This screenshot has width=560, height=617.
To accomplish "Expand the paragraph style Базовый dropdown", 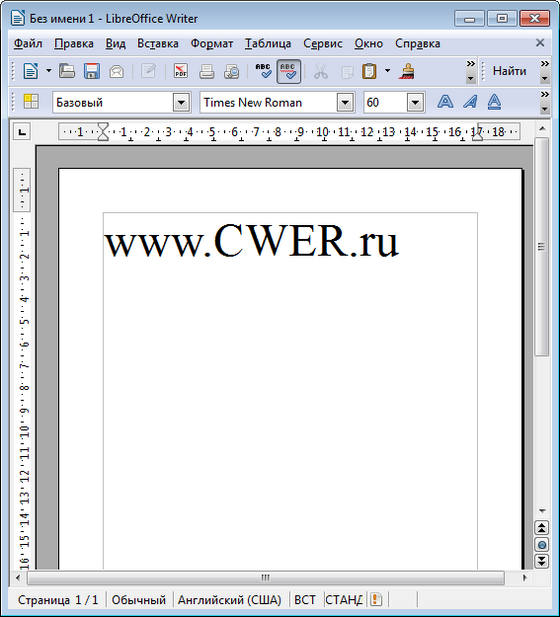I will (181, 103).
